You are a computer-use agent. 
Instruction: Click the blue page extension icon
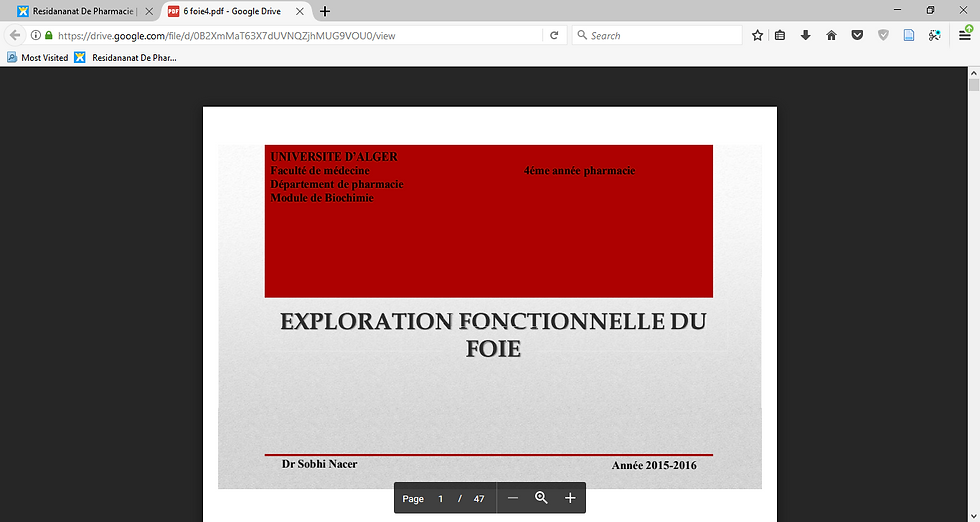(x=909, y=36)
